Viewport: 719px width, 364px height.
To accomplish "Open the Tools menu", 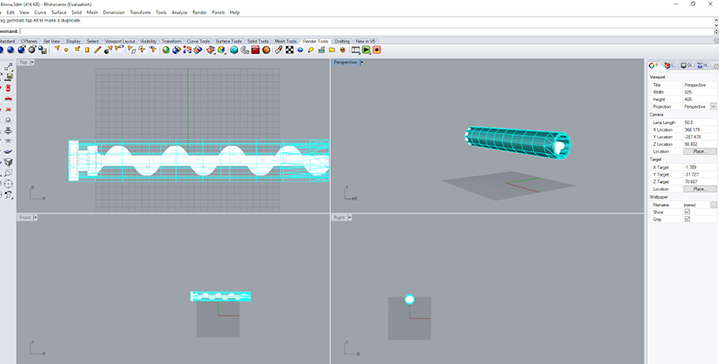I will pos(161,12).
